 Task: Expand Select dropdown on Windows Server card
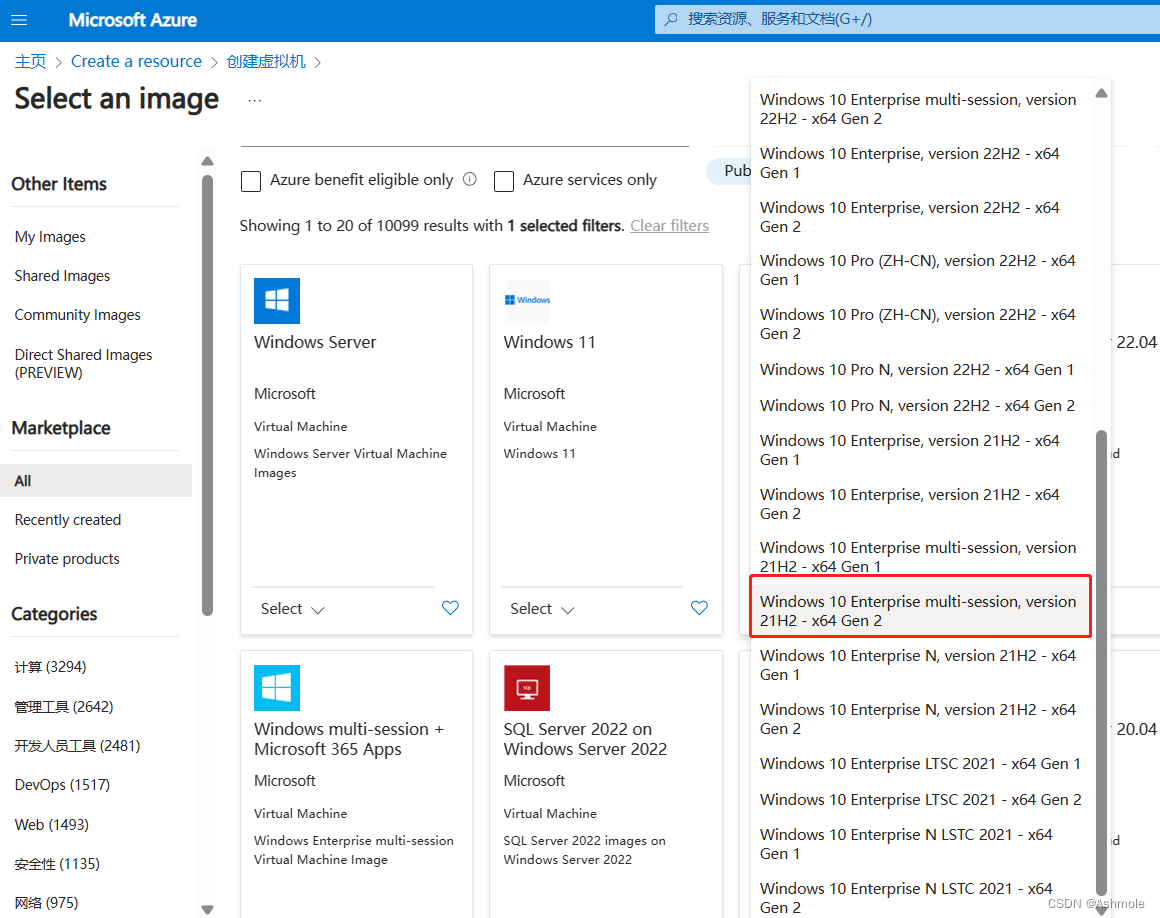click(292, 609)
